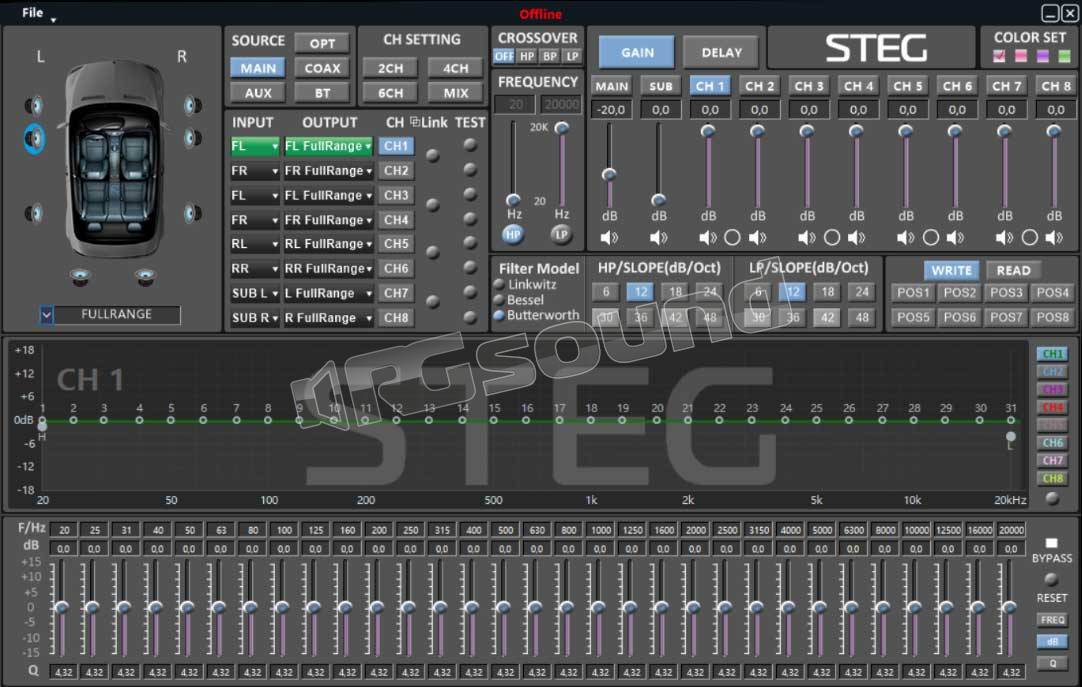The image size is (1082, 687).
Task: Open the RL input dropdown
Action: pos(255,244)
